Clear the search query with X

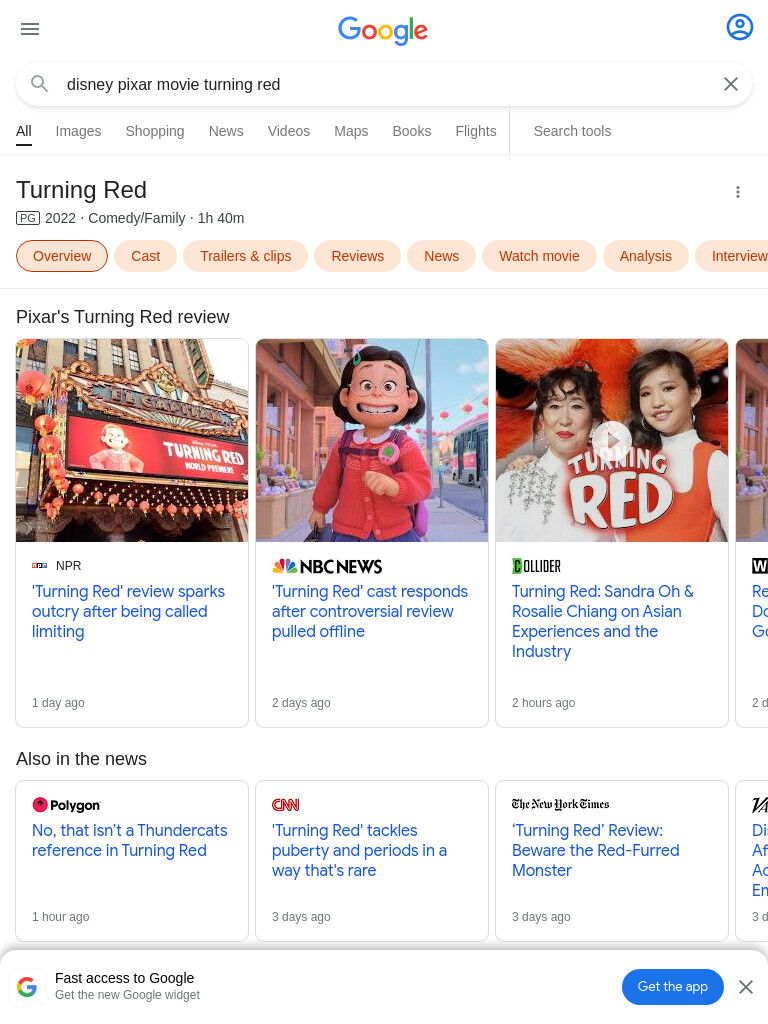731,84
